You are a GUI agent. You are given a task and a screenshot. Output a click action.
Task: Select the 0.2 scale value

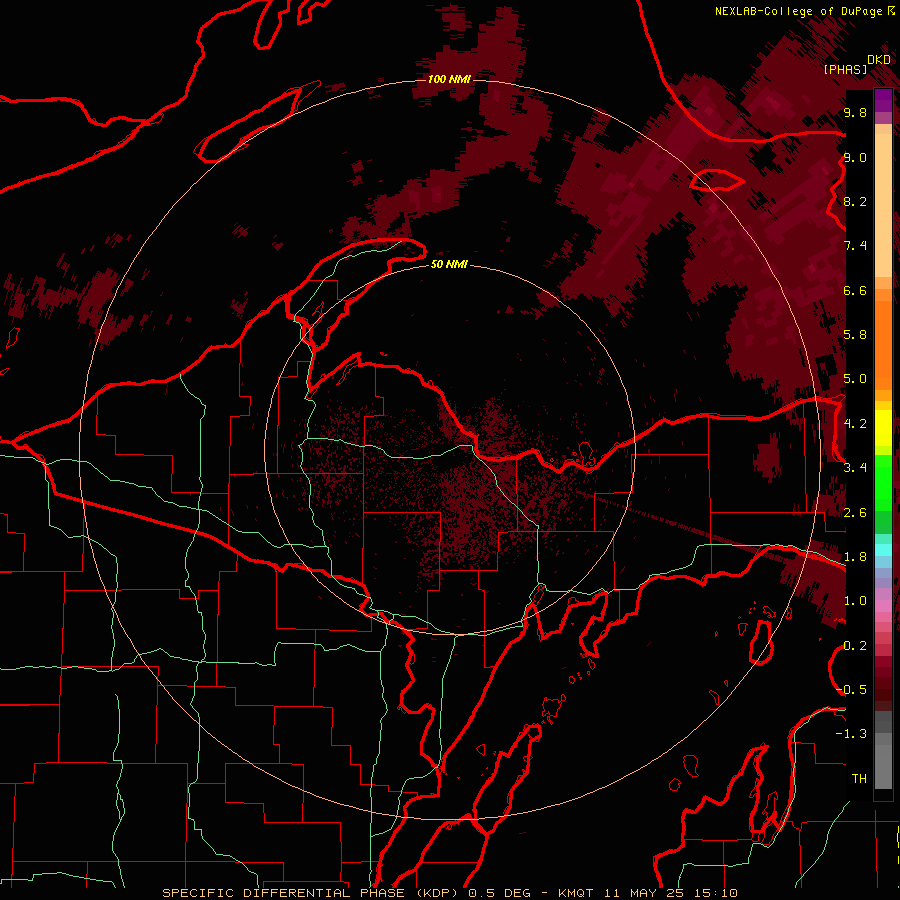click(x=855, y=646)
